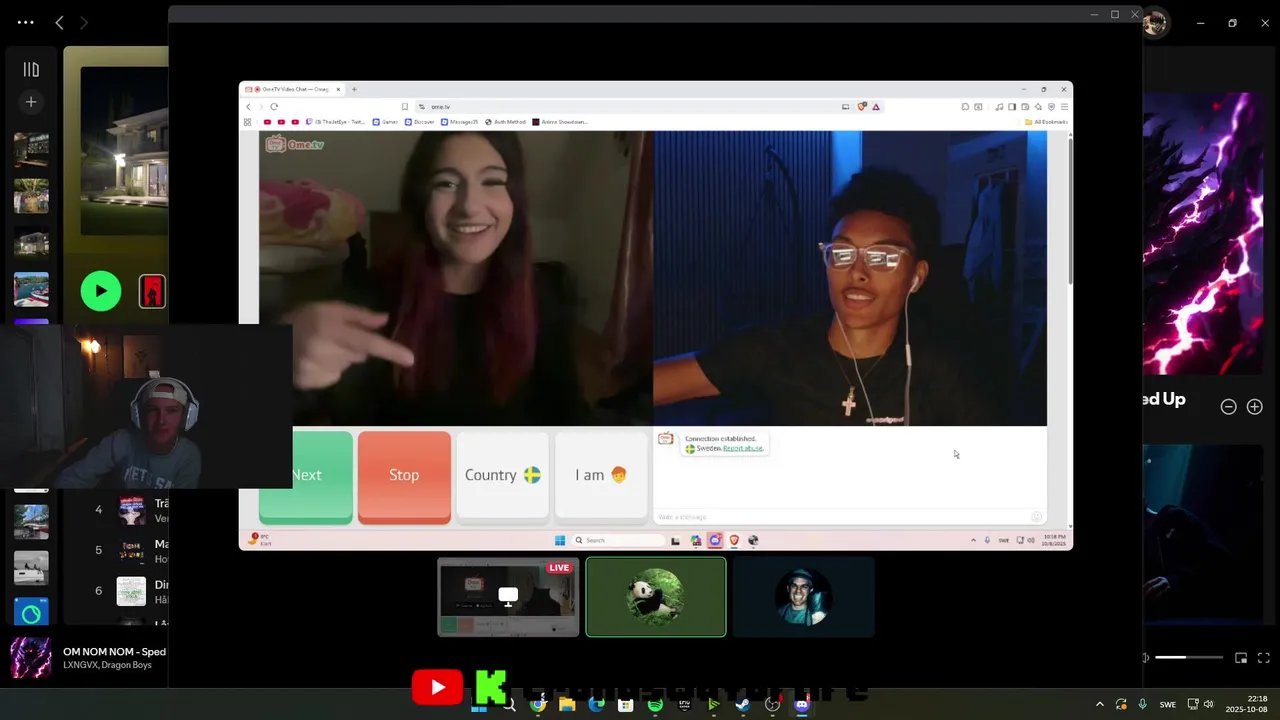
Task: Open Spotify mini player icon
Action: (1241, 658)
